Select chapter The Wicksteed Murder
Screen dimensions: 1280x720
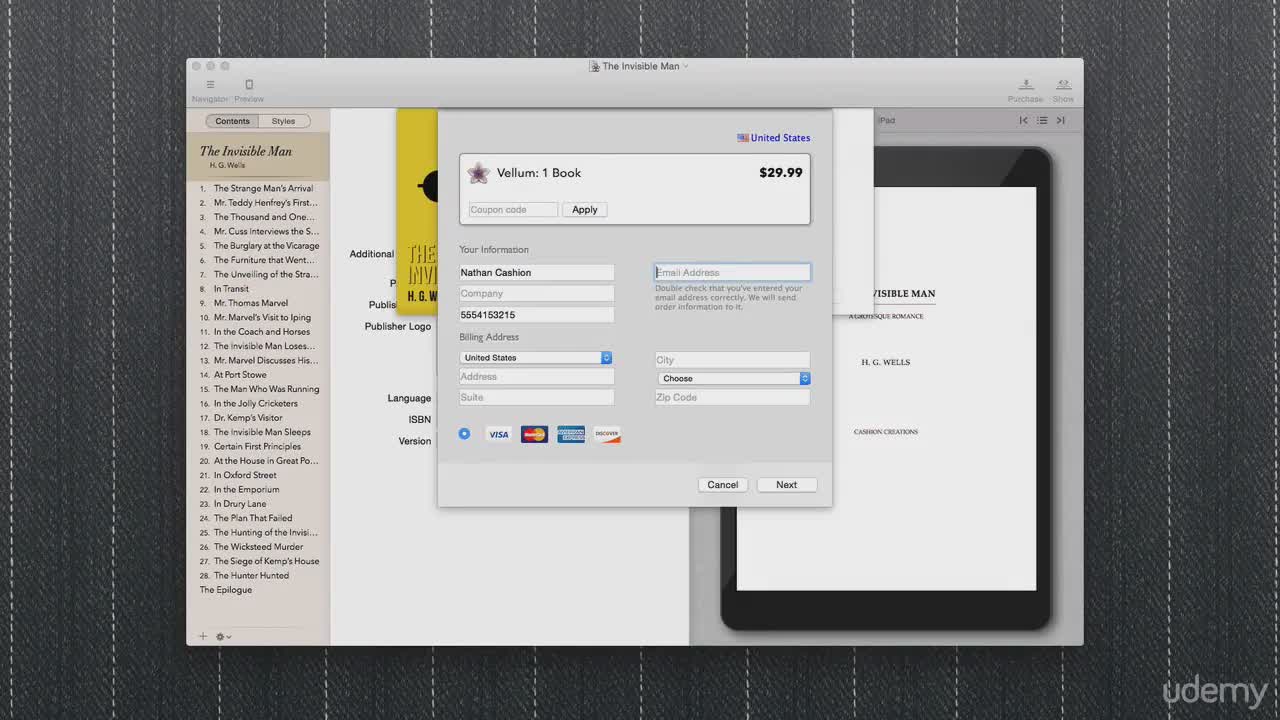click(258, 547)
